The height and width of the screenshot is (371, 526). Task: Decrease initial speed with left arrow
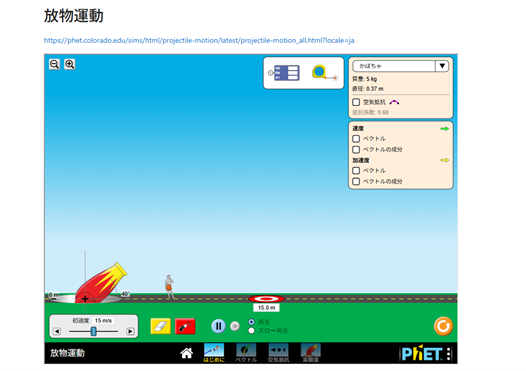click(57, 331)
